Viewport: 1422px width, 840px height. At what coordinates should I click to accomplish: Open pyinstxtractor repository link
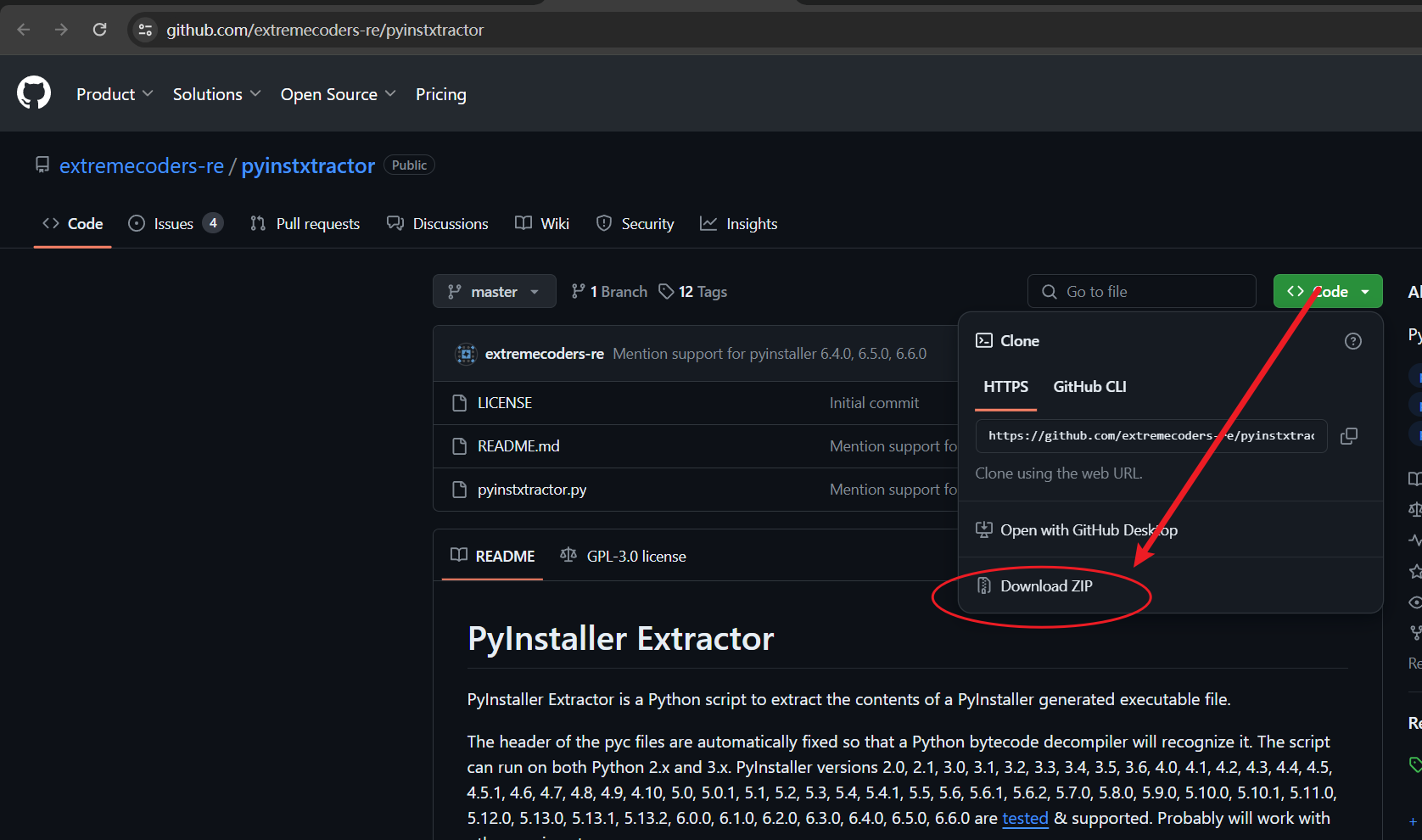point(308,165)
